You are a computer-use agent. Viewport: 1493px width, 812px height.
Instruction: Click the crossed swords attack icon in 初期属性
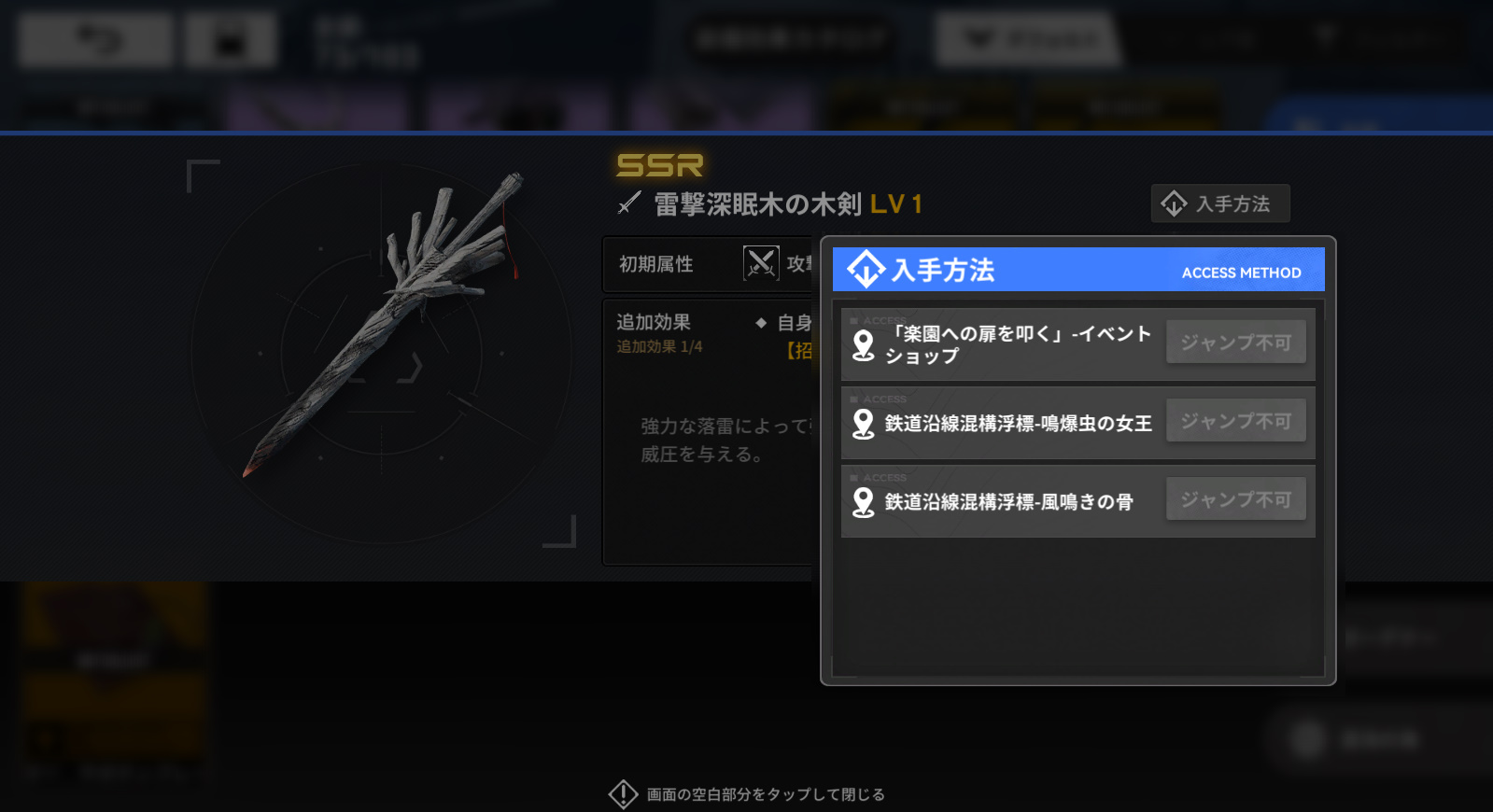[x=761, y=263]
